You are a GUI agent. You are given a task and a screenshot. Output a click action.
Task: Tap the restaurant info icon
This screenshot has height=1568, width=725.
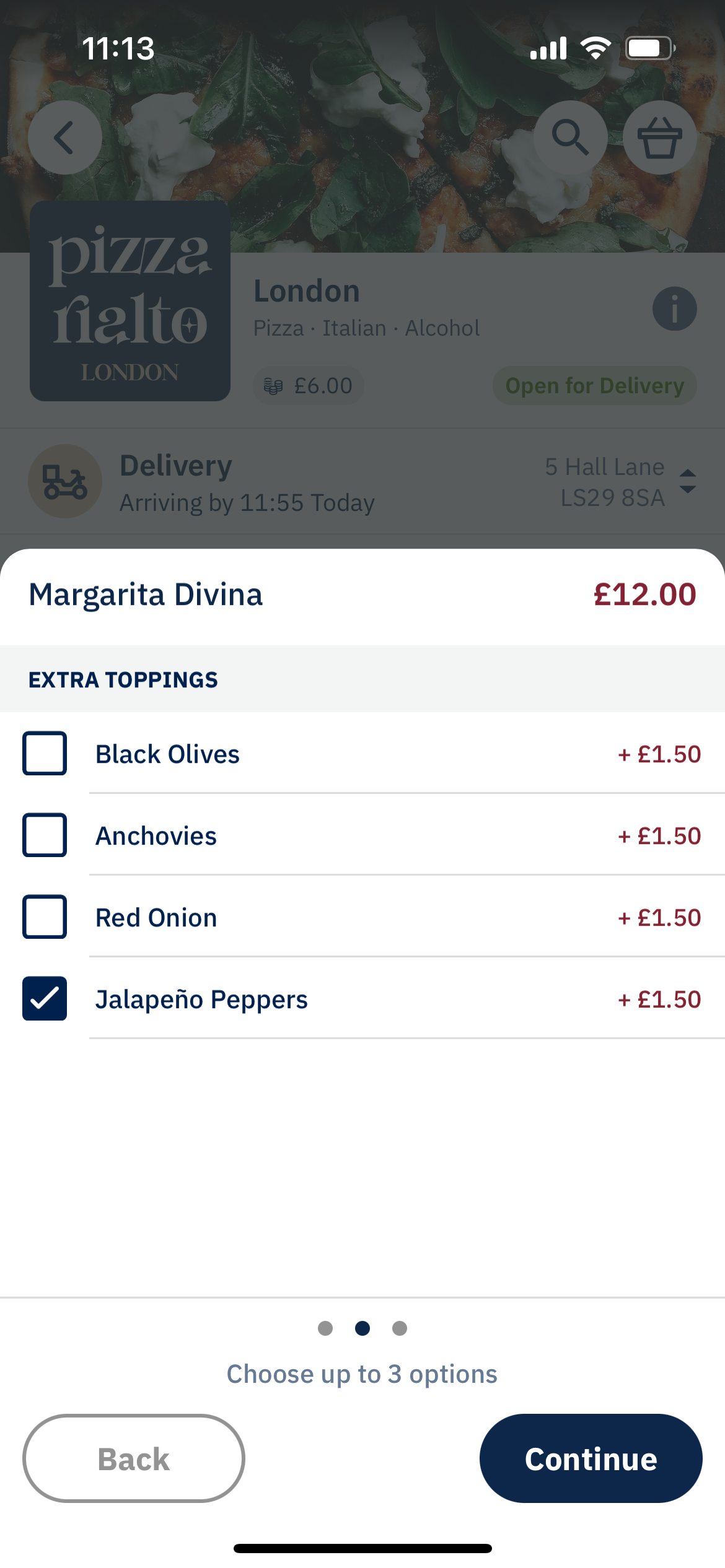click(x=674, y=308)
